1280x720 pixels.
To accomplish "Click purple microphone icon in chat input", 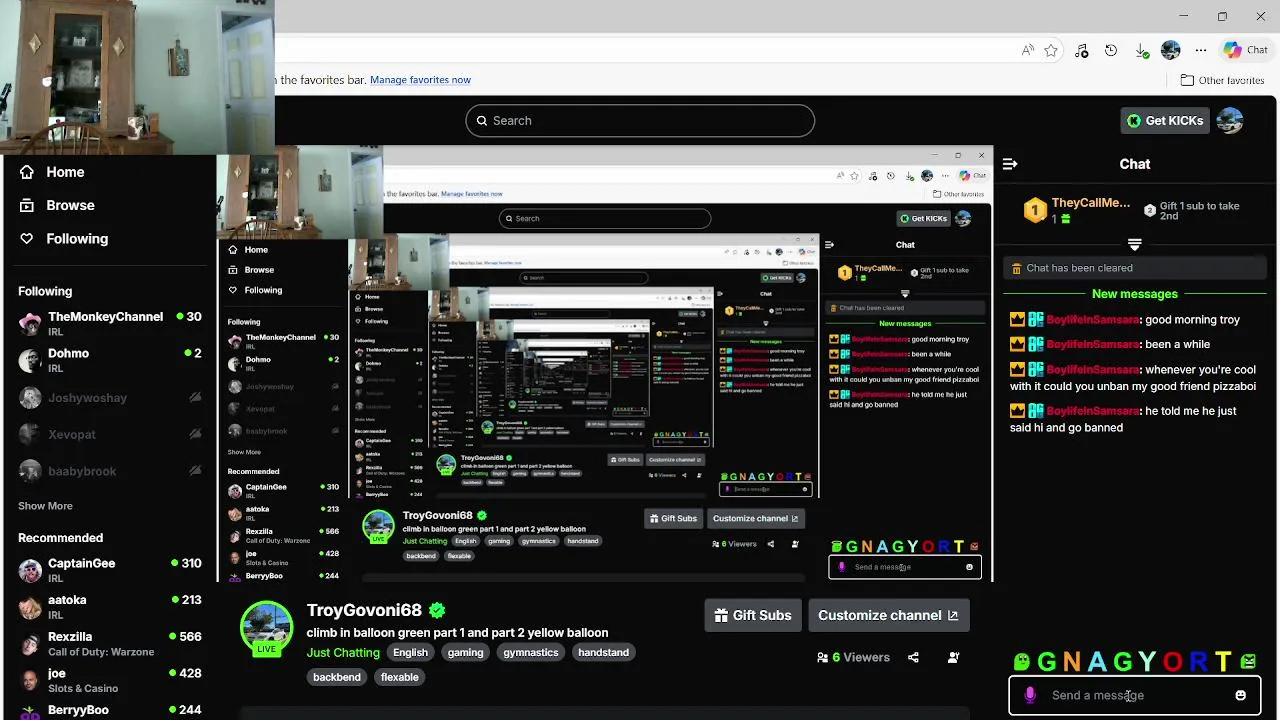I will point(1030,695).
